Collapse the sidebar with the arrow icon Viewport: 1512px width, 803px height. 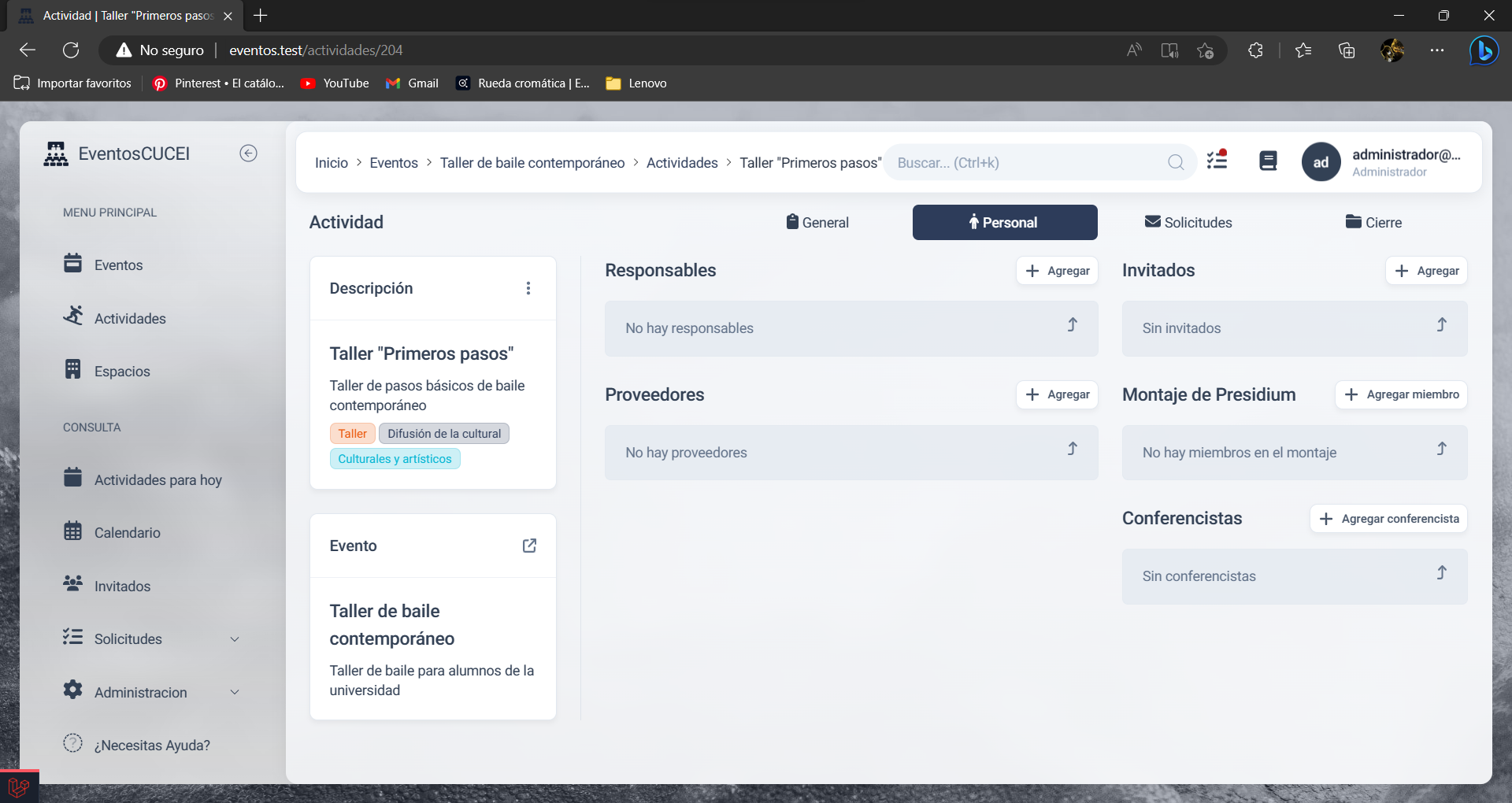(x=248, y=154)
